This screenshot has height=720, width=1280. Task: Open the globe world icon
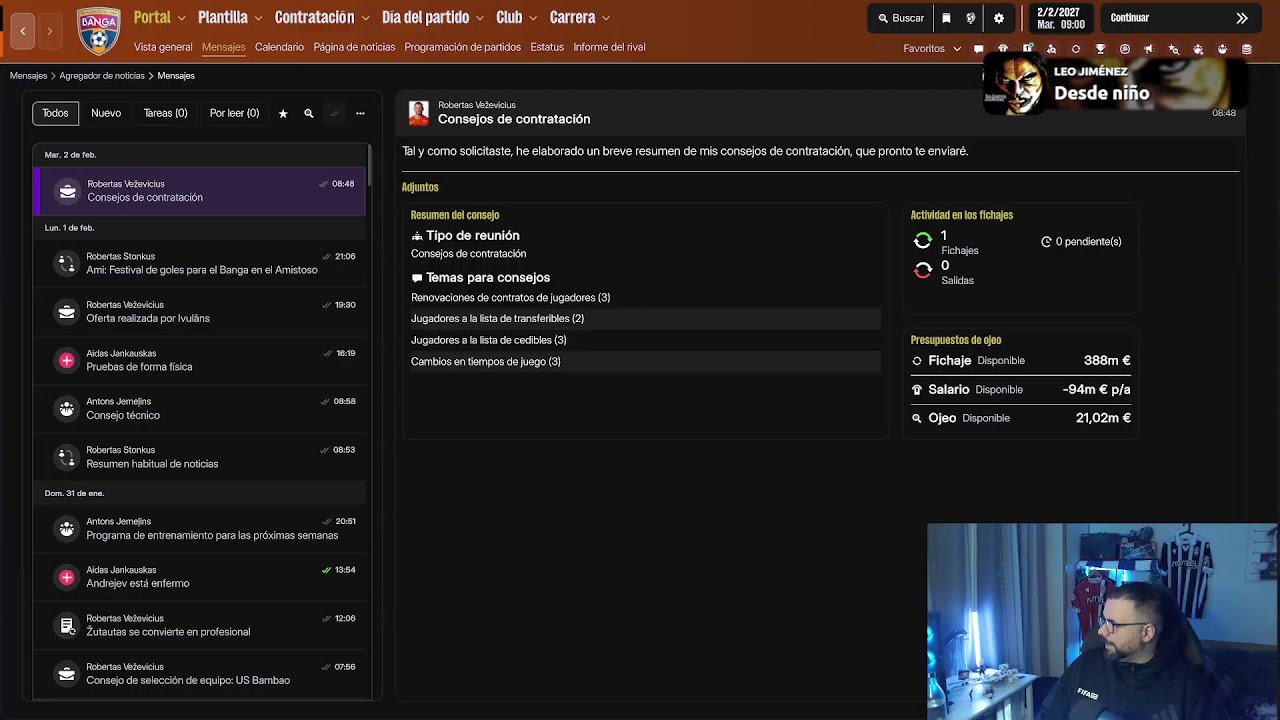coord(971,18)
